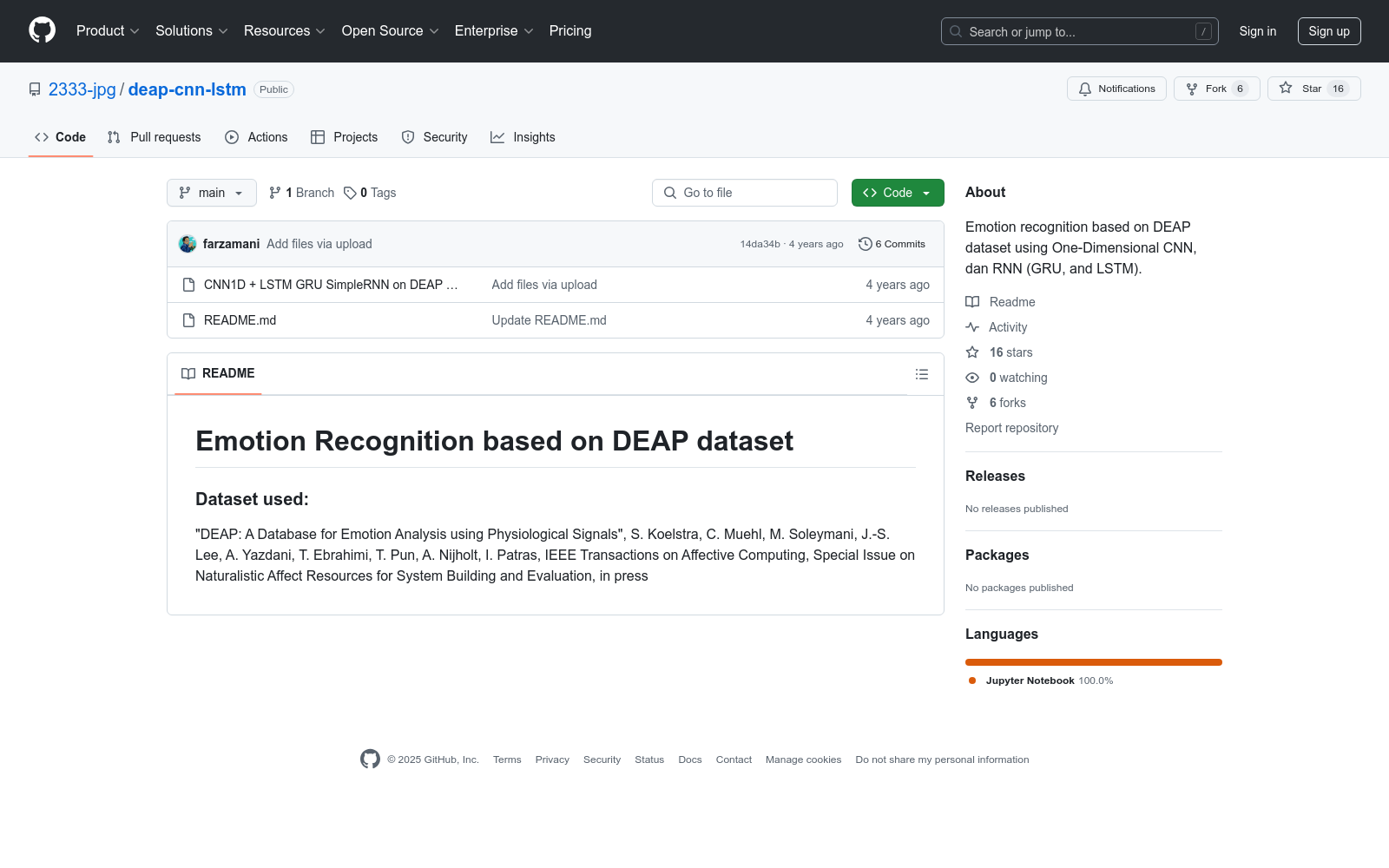Image resolution: width=1389 pixels, height=868 pixels.
Task: Open the Packages section heading link
Action: 997,555
